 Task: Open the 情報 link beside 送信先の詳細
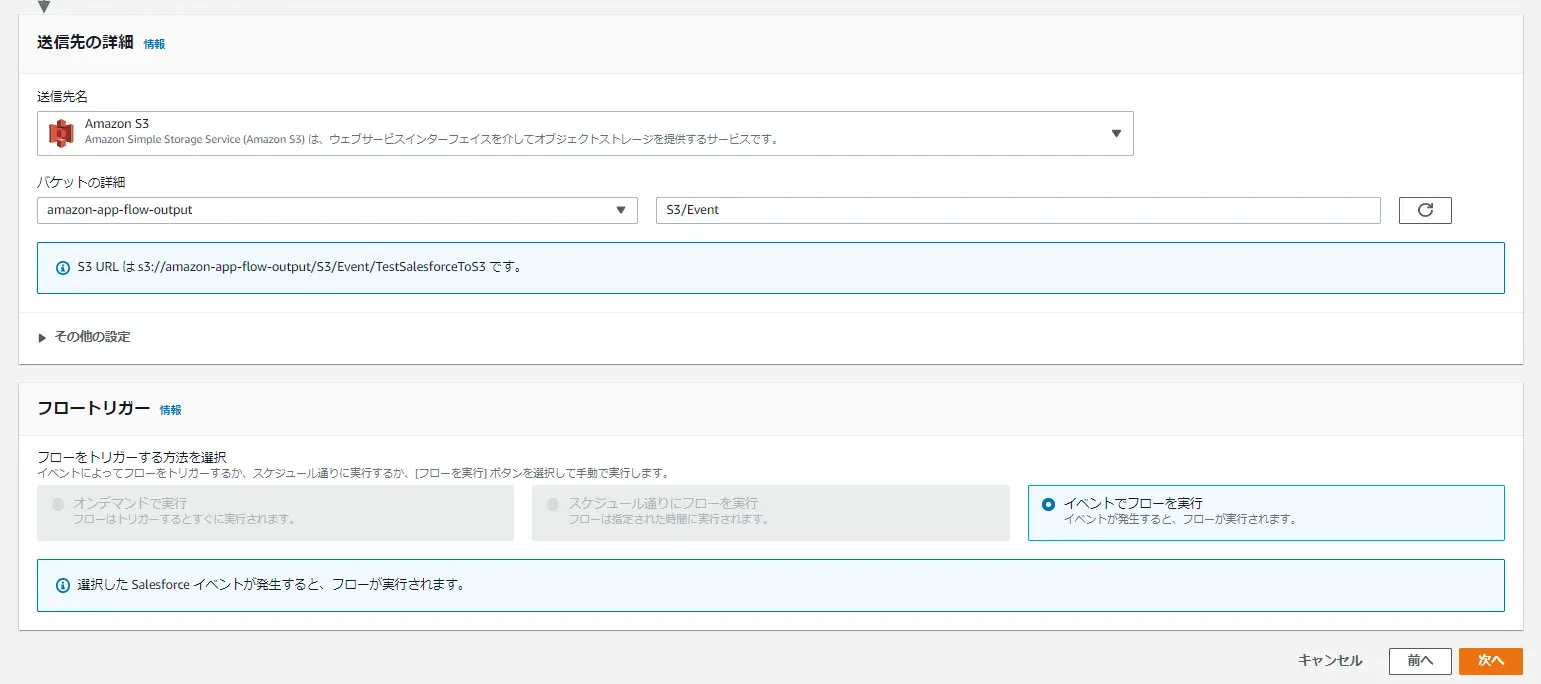click(154, 44)
